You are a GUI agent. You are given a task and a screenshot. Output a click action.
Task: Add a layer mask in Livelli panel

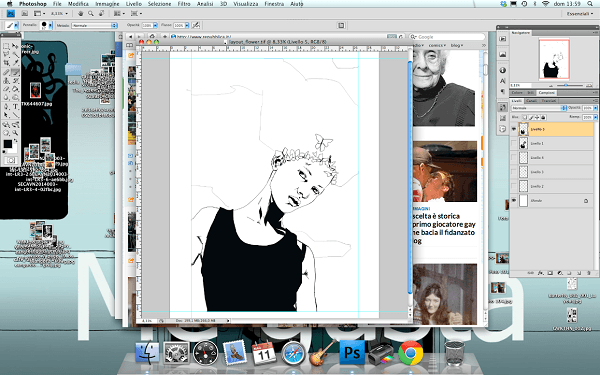550,273
